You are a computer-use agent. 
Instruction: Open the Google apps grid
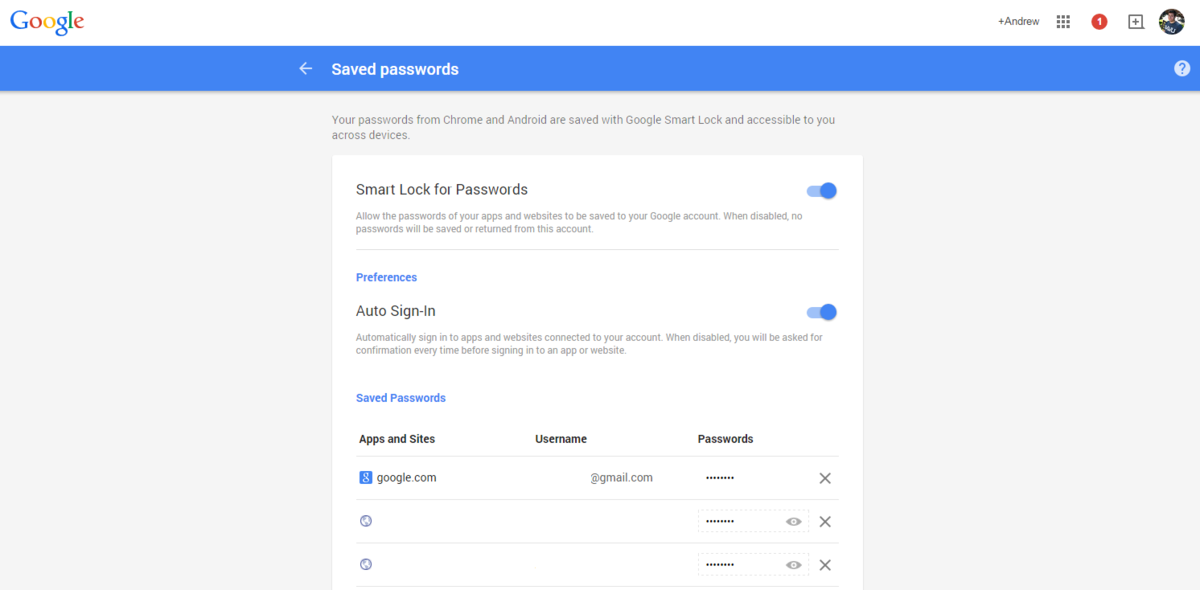[1063, 22]
